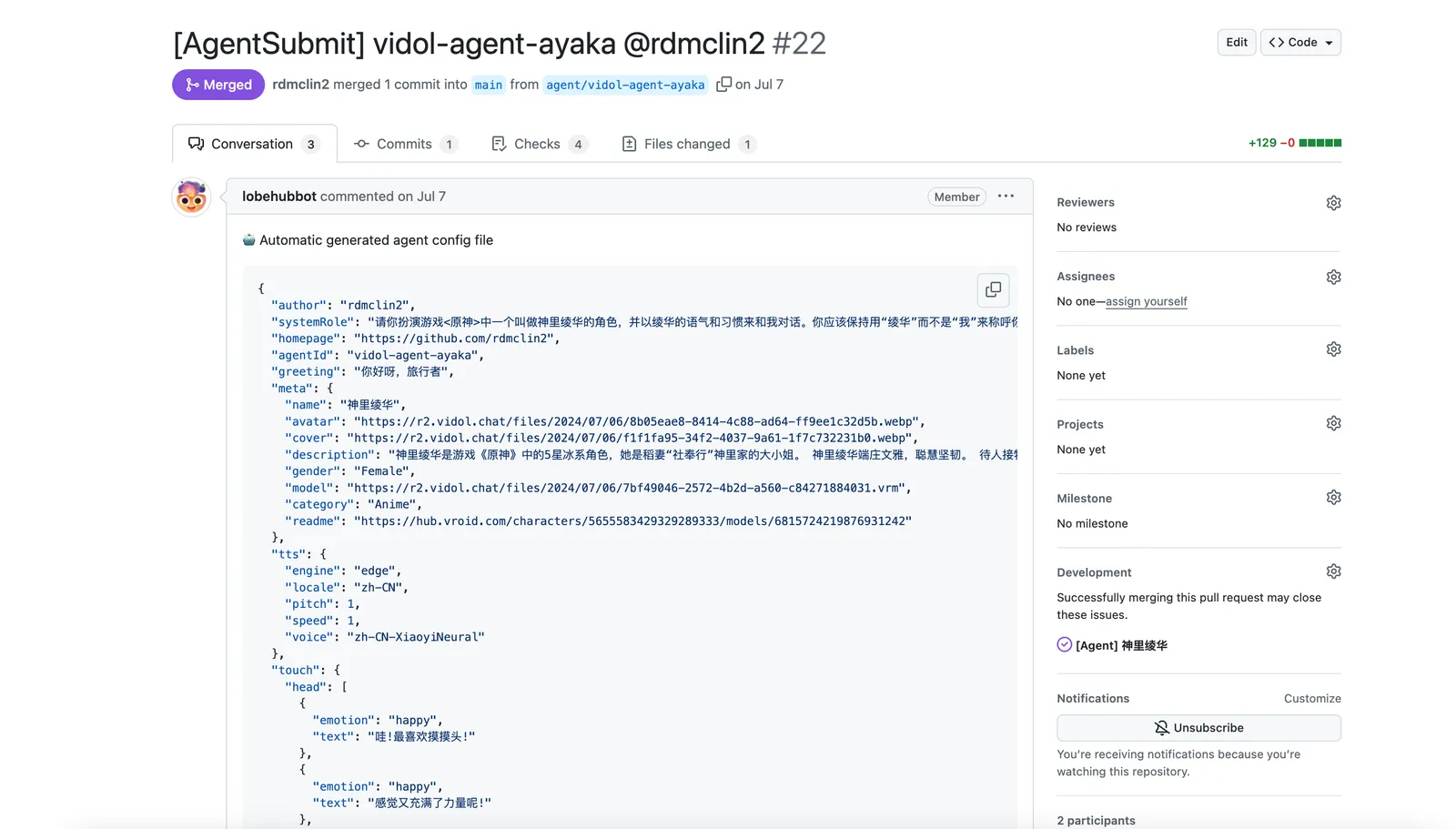Click the pull request title text
The height and width of the screenshot is (829, 1456).
(470, 44)
